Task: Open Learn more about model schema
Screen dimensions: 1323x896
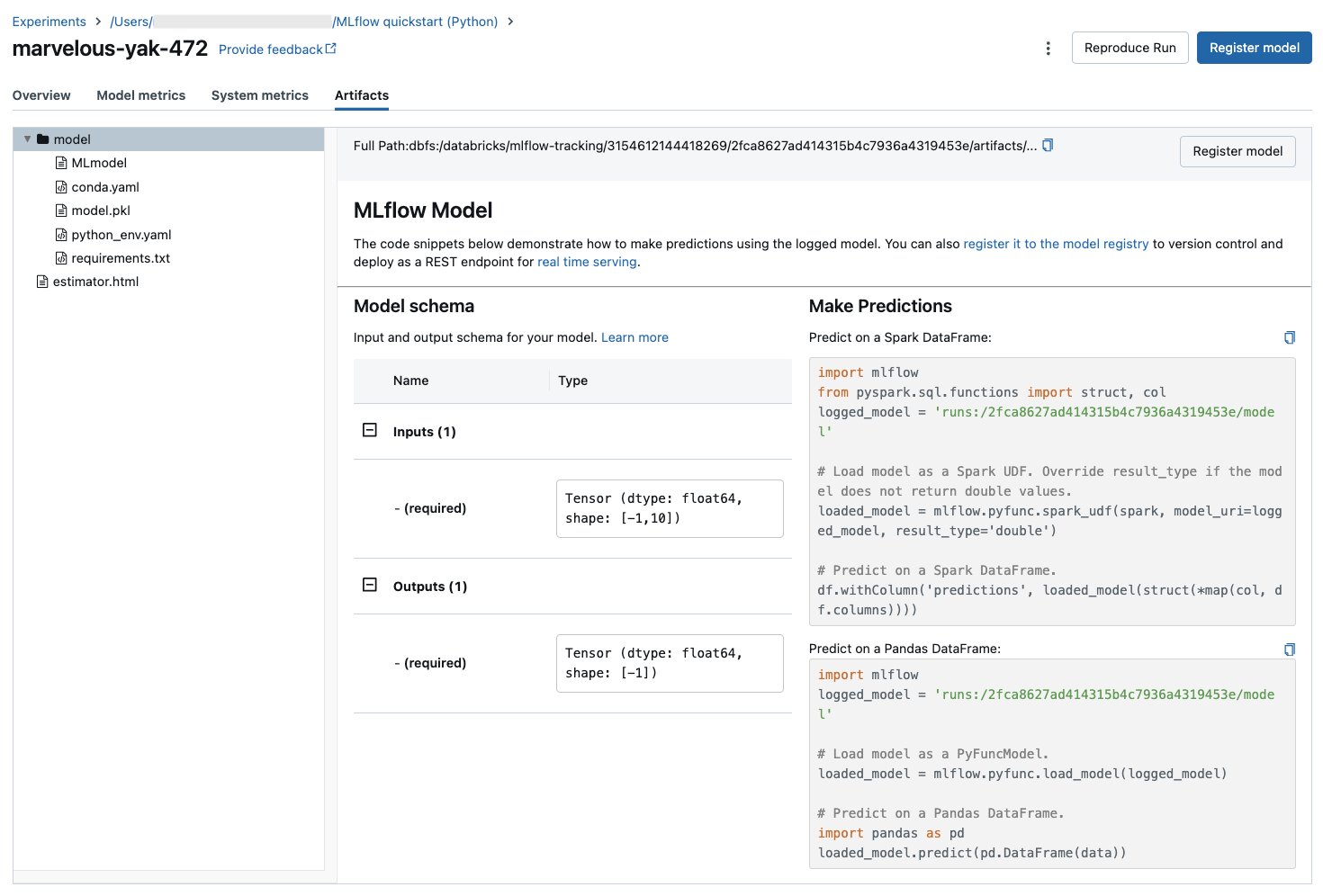Action: pyautogui.click(x=634, y=337)
